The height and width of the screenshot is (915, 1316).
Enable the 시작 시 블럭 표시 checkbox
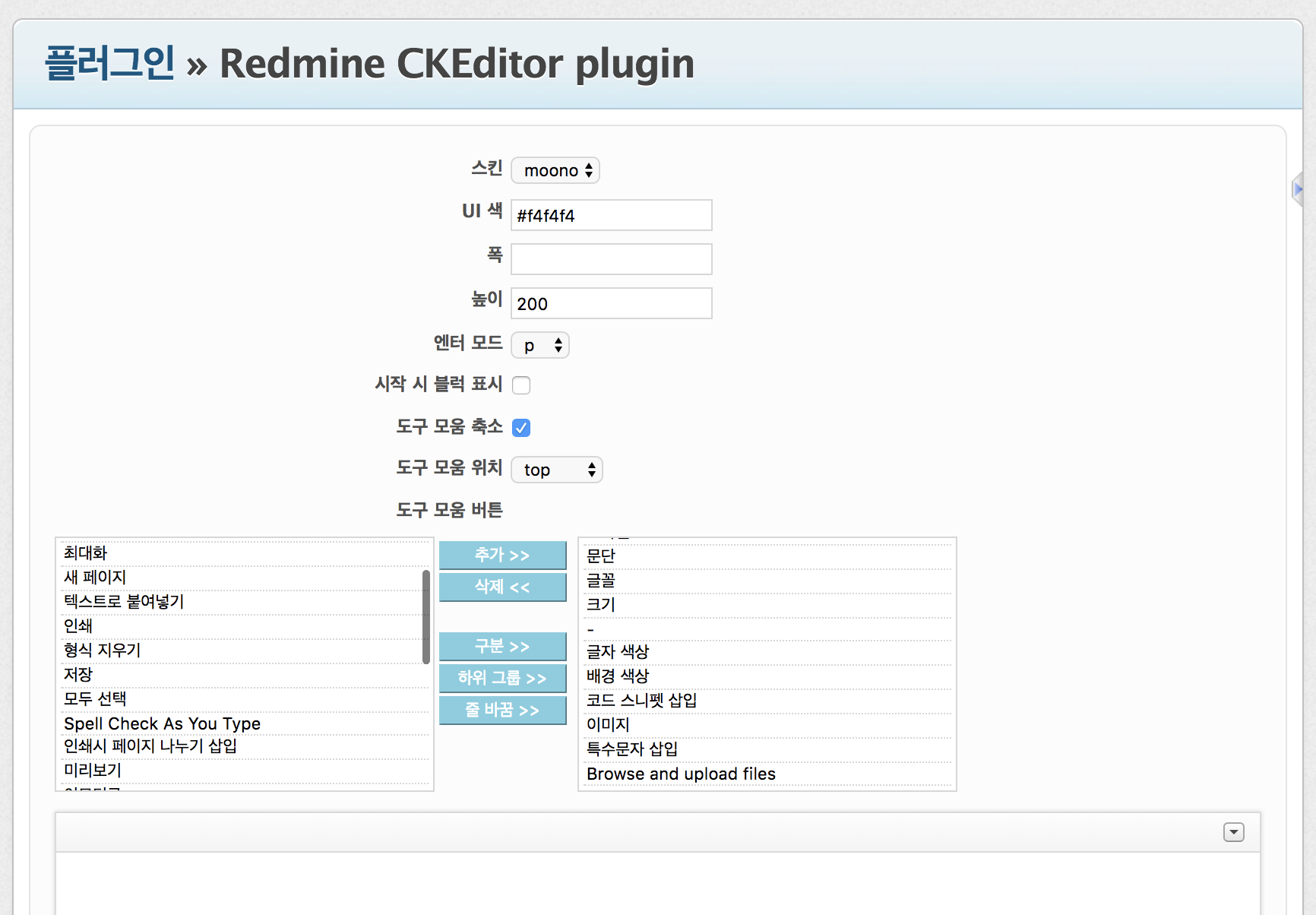[x=521, y=385]
